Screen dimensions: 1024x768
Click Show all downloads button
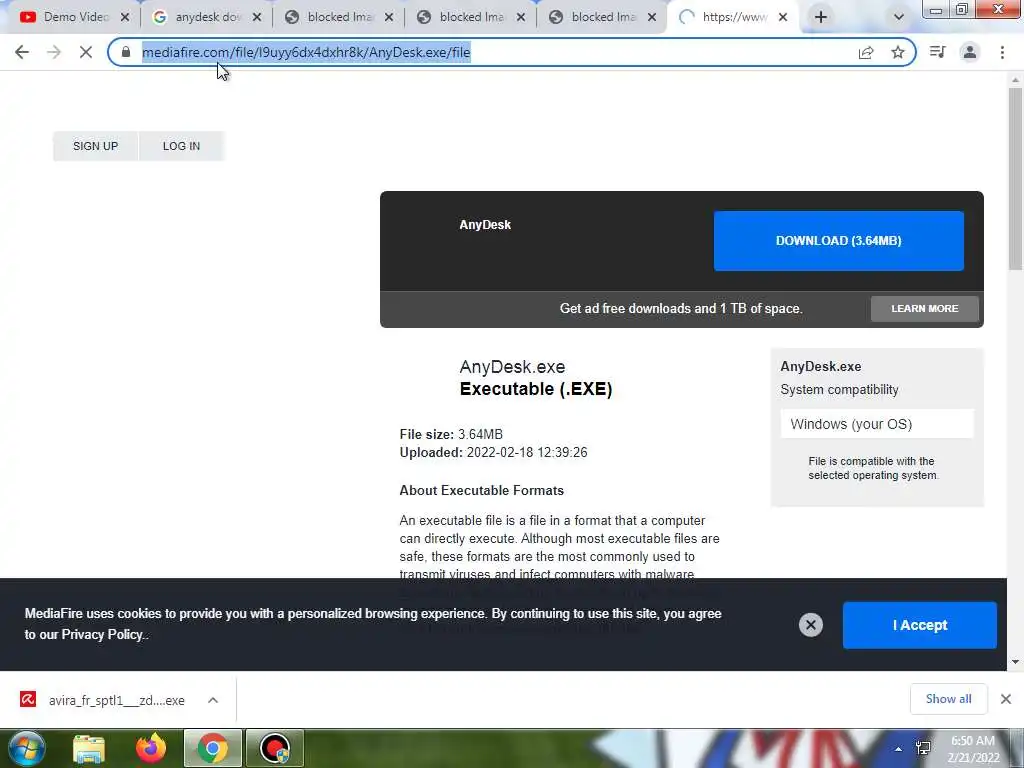(x=948, y=699)
